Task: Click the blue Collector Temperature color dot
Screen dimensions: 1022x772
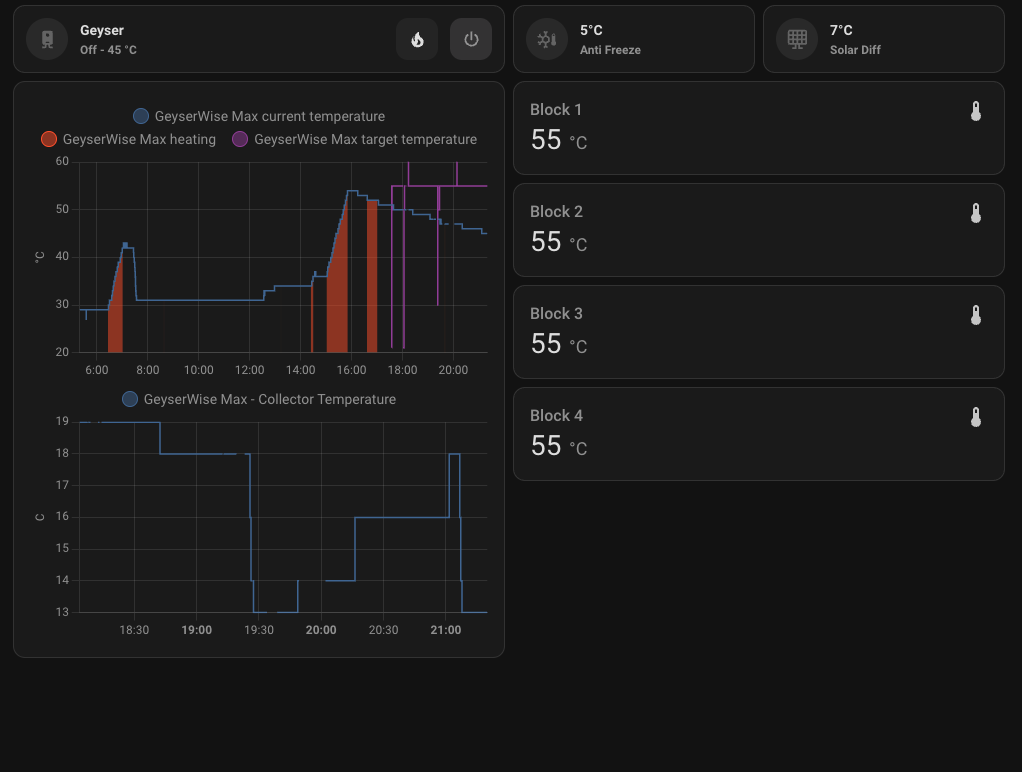Action: (x=130, y=399)
